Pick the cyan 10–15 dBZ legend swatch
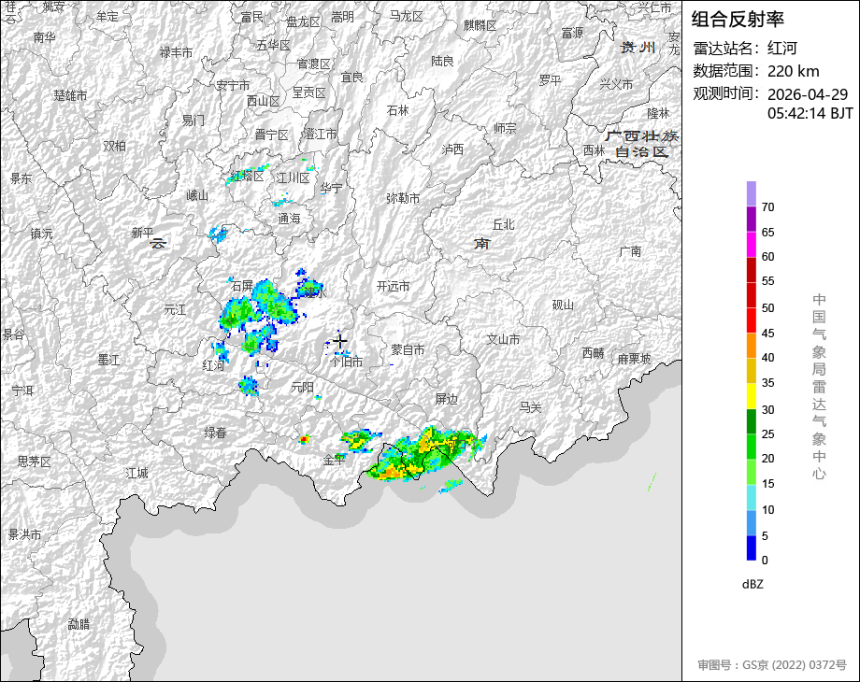Viewport: 860px width, 682px height. pos(751,497)
